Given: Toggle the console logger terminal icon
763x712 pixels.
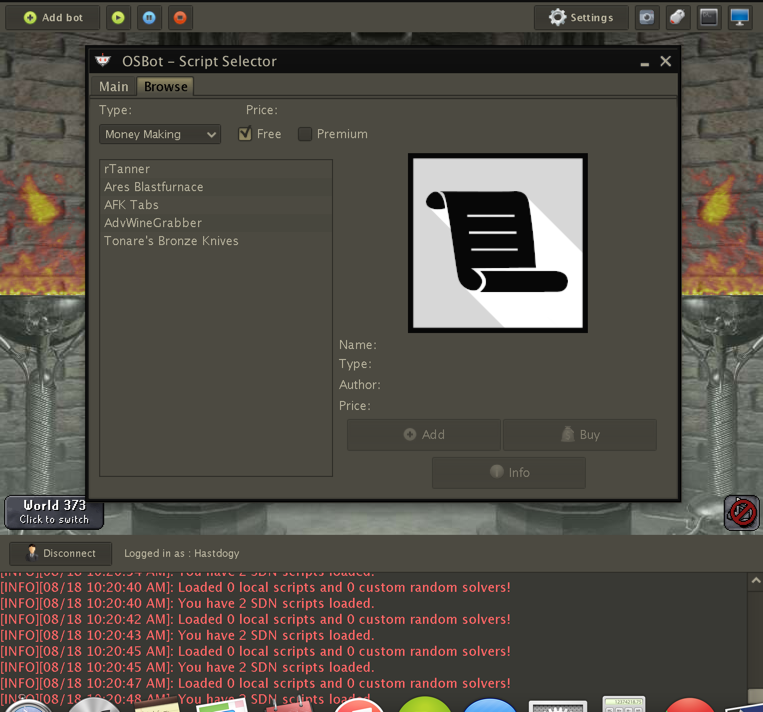Looking at the screenshot, I should point(708,18).
